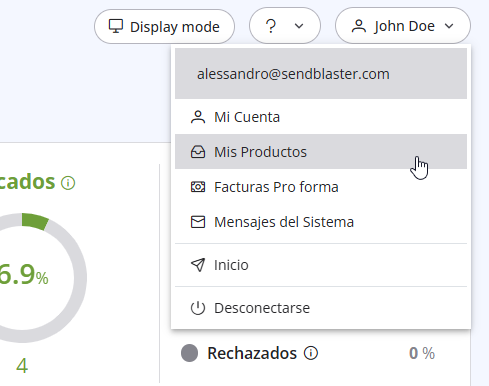Click the help dropdown chevron arrow
This screenshot has width=489, height=386.
pos(299,26)
